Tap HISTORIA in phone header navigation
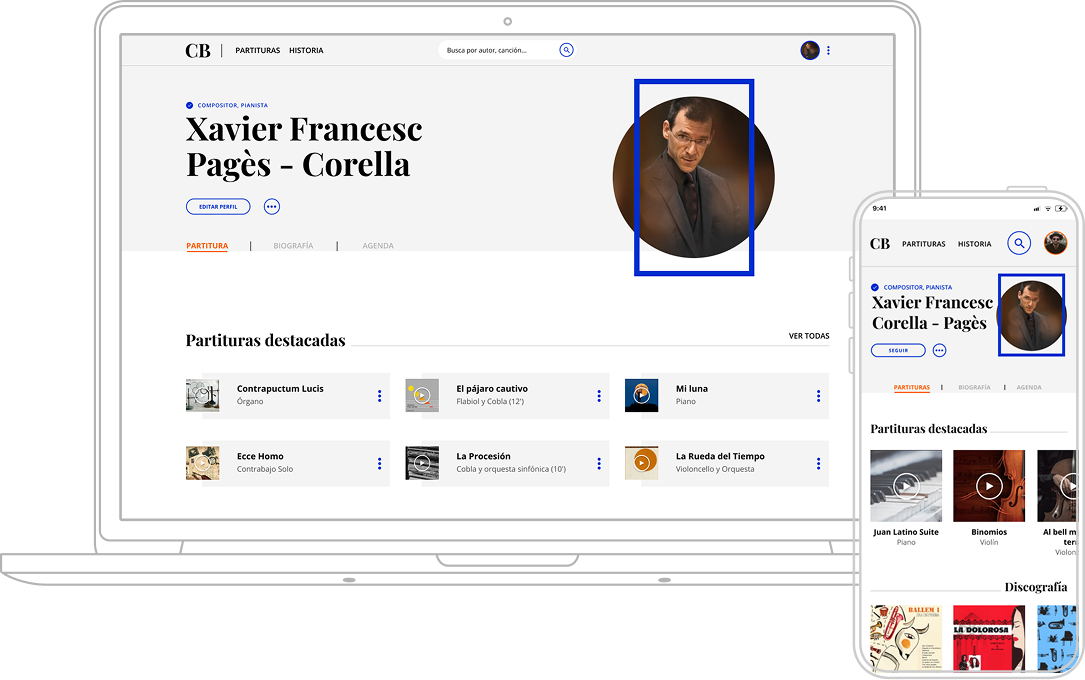 [x=974, y=244]
